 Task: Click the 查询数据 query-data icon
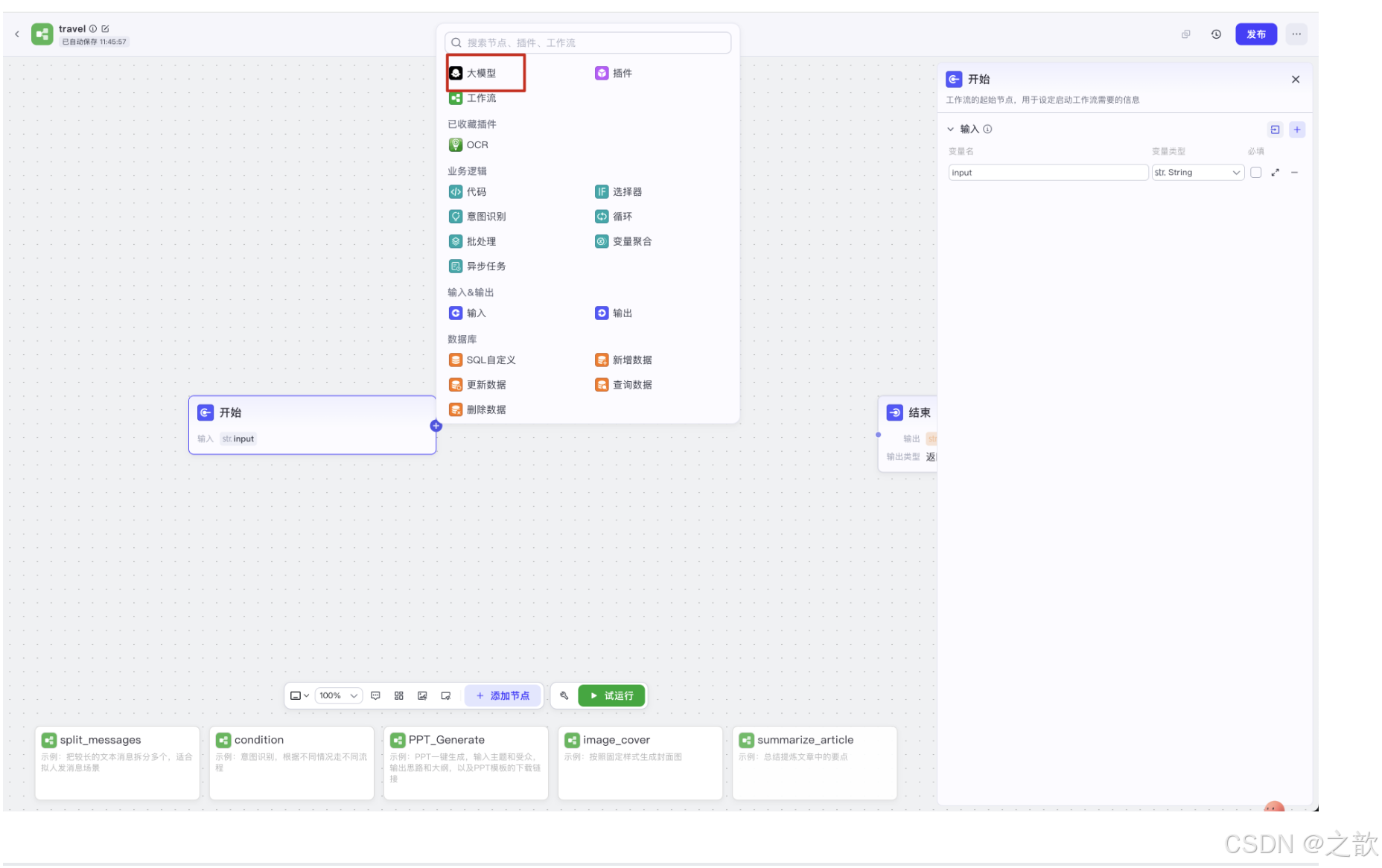tap(602, 385)
